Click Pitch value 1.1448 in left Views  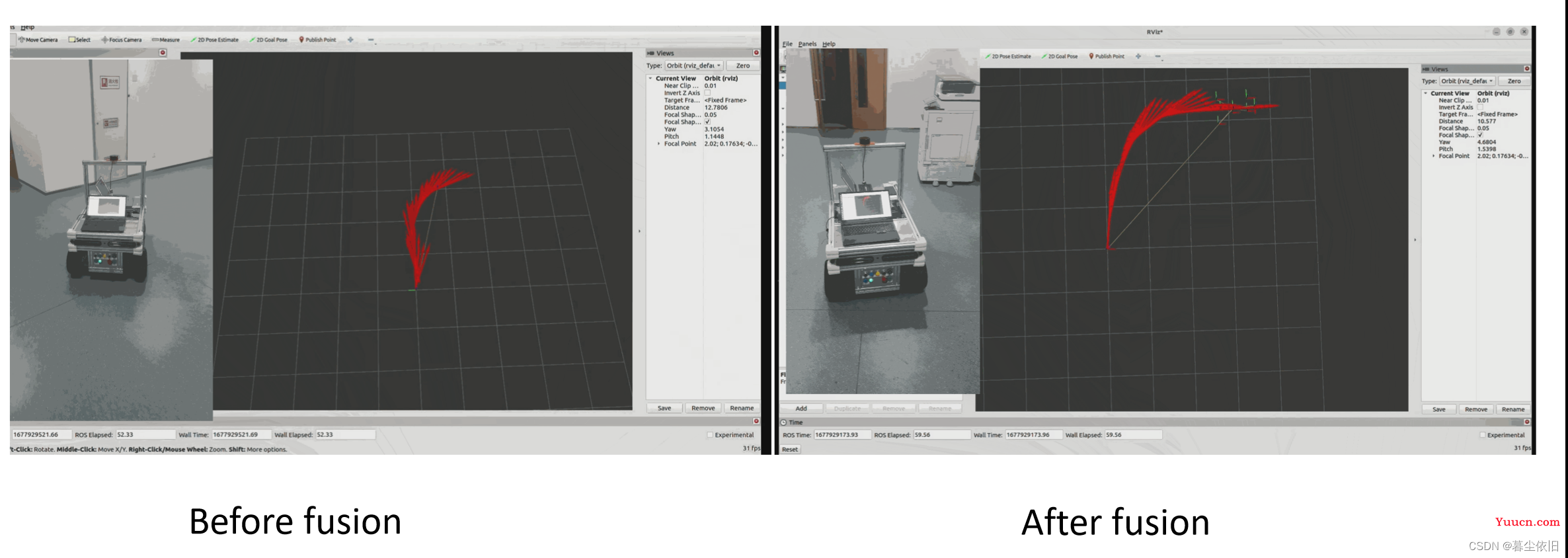[714, 137]
